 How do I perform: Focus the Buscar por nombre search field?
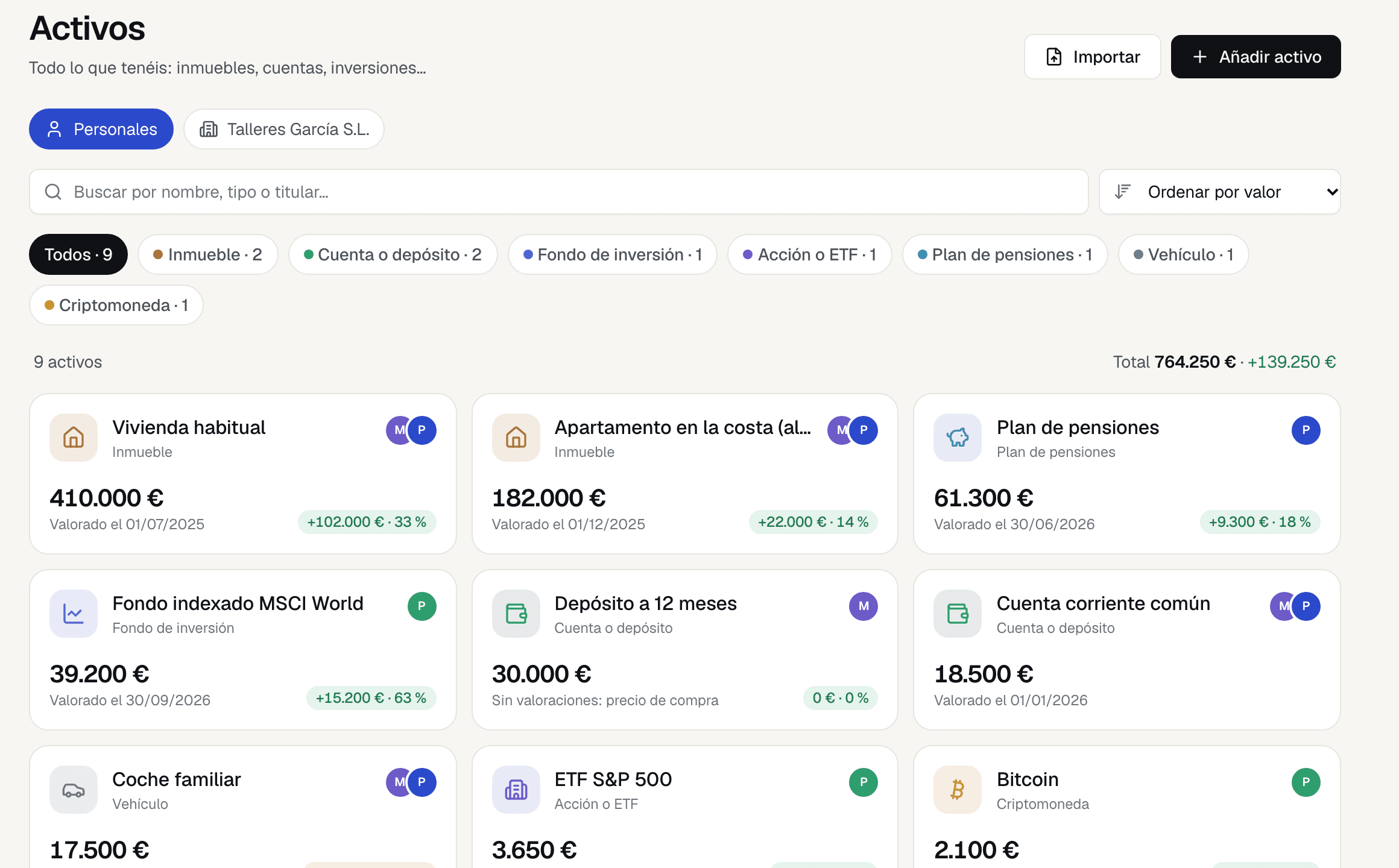tap(559, 192)
